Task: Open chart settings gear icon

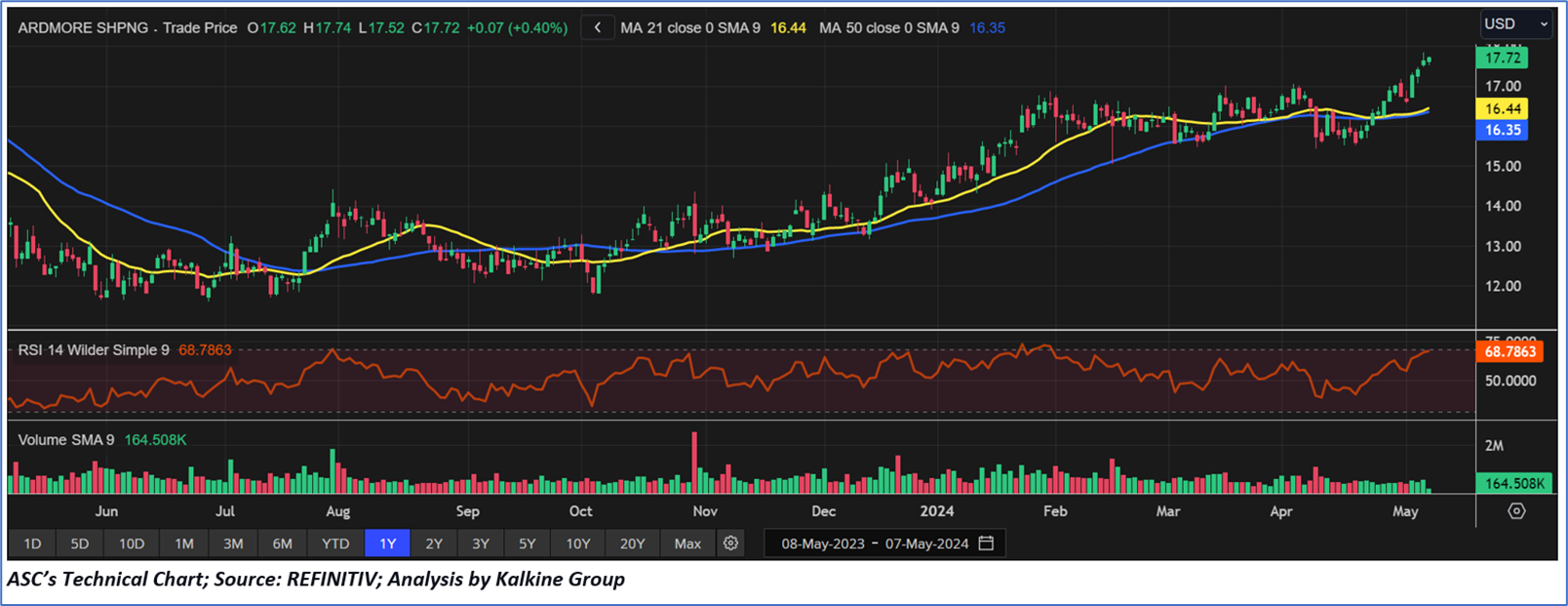Action: tap(730, 544)
